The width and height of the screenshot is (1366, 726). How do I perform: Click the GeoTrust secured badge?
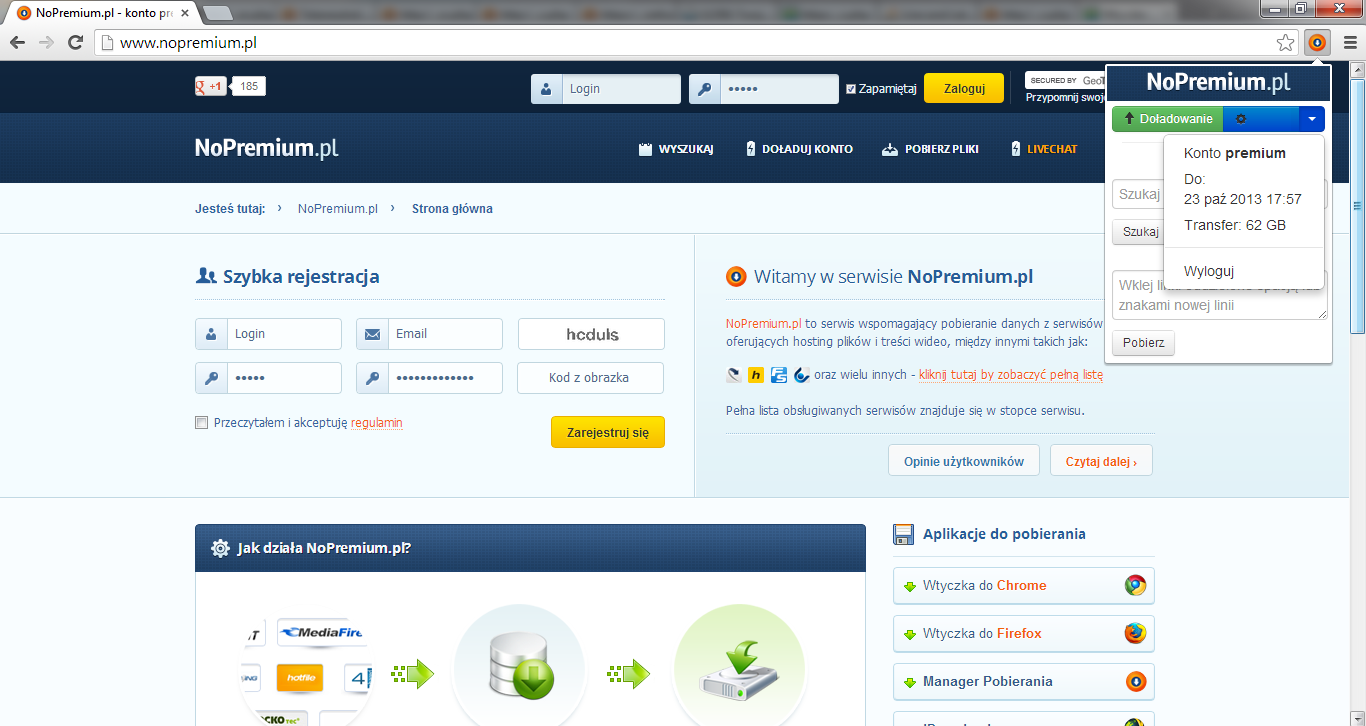coord(1065,80)
